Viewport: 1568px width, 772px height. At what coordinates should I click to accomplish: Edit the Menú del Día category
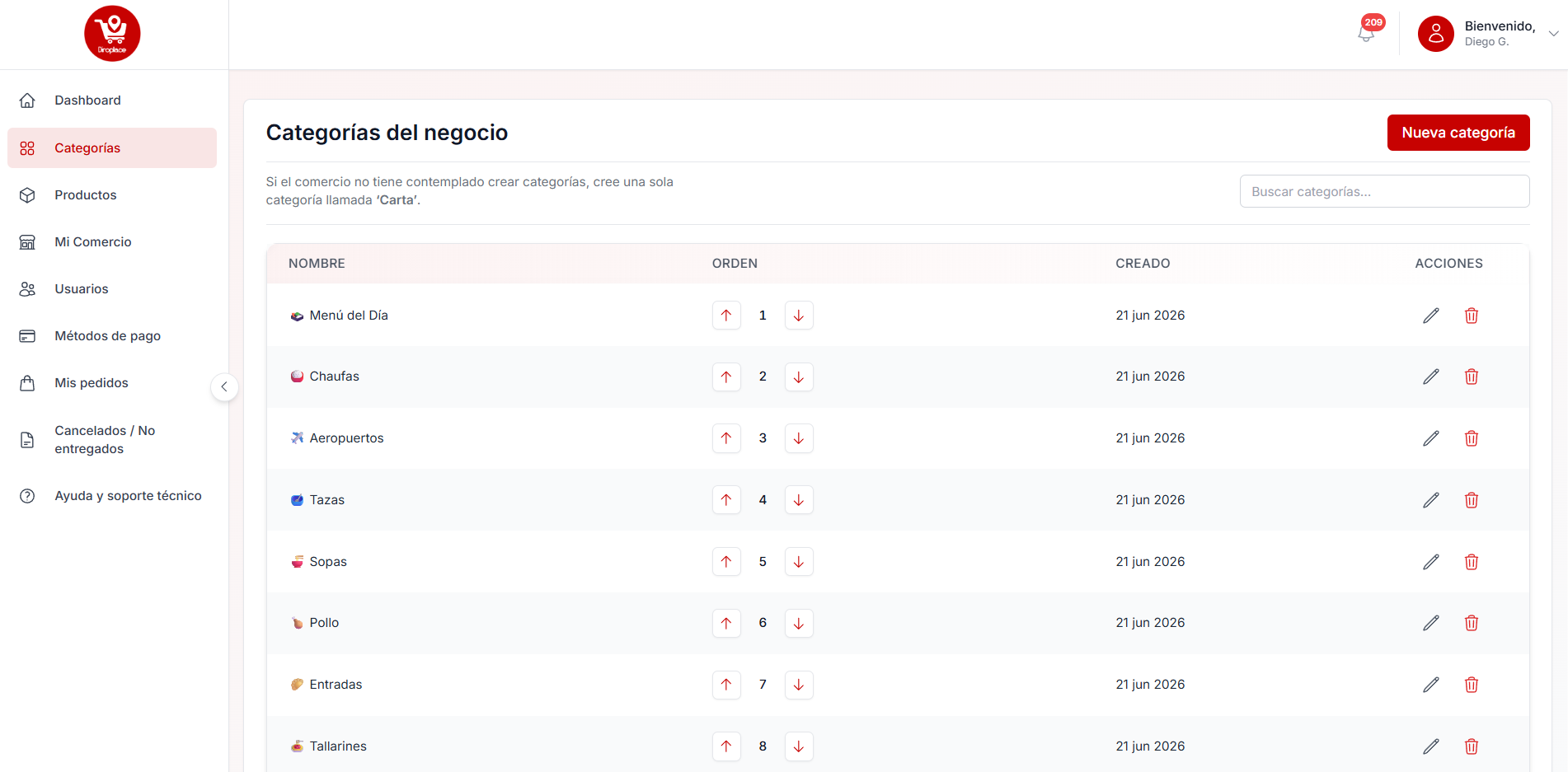[1431, 316]
